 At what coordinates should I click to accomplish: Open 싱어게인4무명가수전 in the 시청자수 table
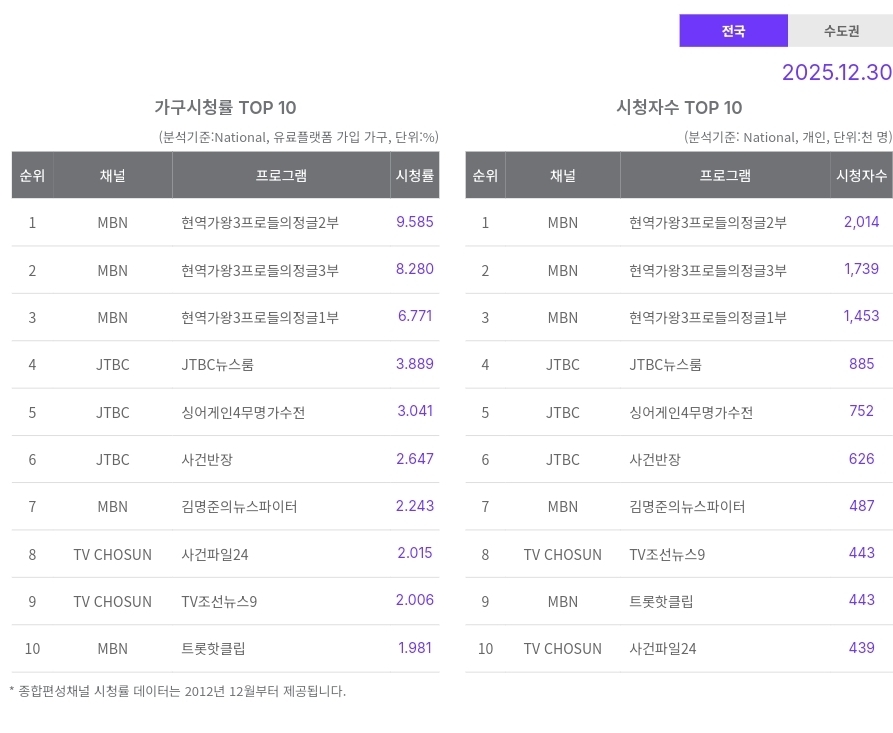tap(691, 412)
